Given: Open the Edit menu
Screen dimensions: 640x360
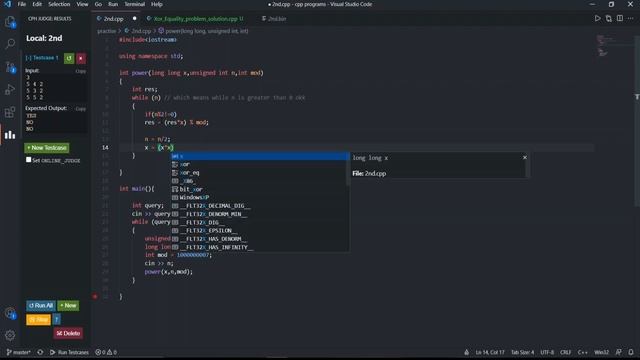Looking at the screenshot, I should pyautogui.click(x=37, y=4).
